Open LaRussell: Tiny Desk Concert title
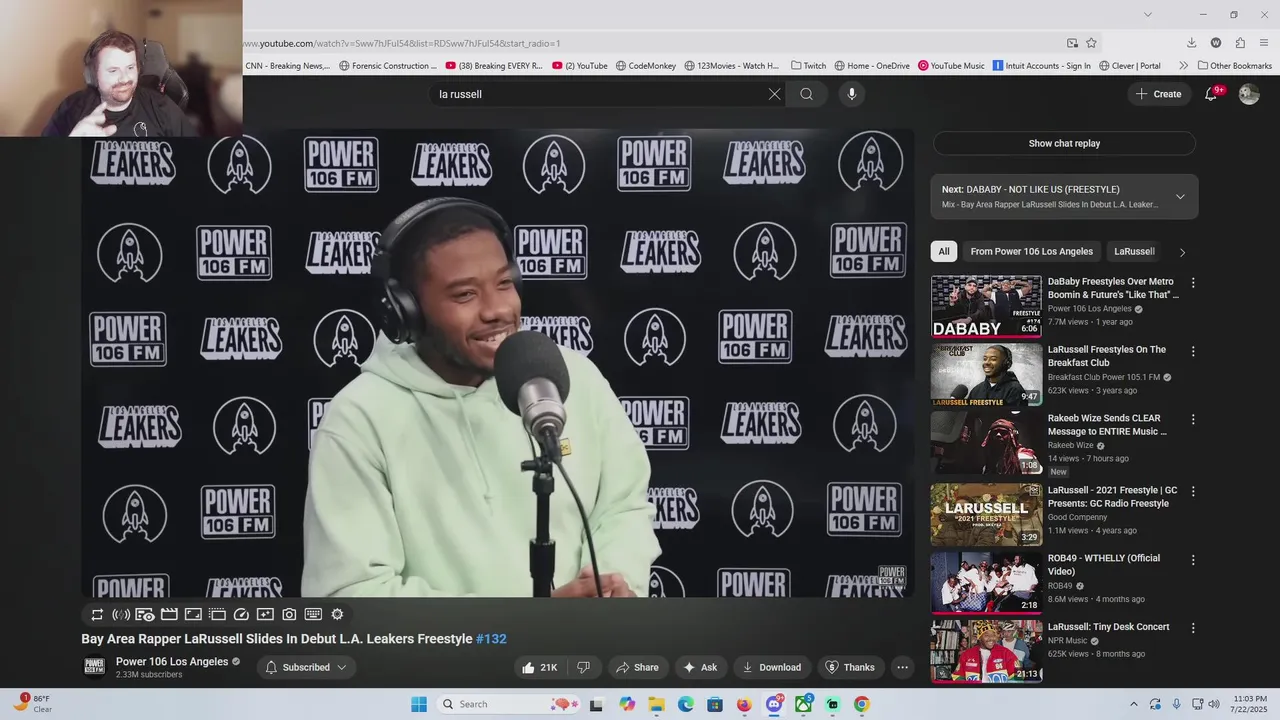Image resolution: width=1280 pixels, height=720 pixels. pyautogui.click(x=1108, y=627)
